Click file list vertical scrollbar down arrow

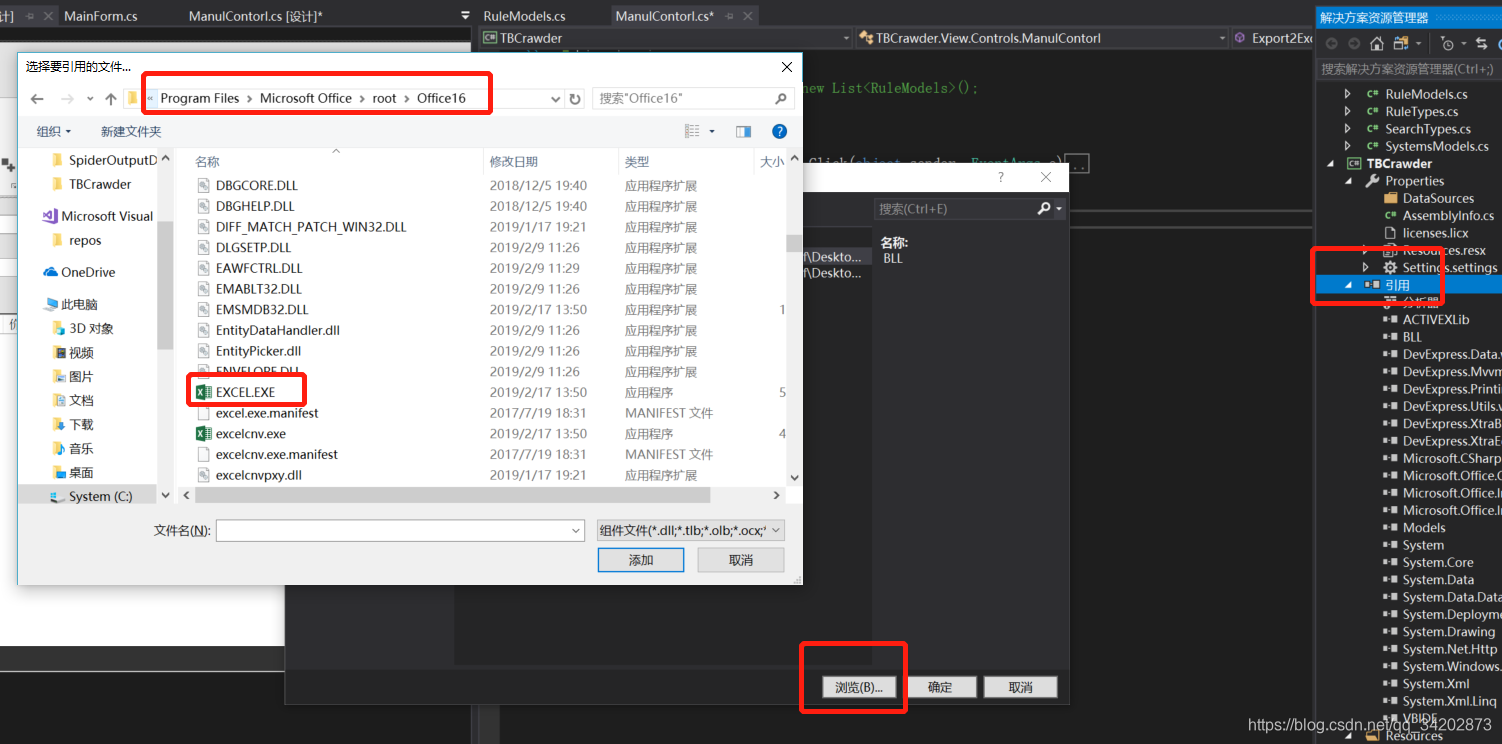click(795, 478)
